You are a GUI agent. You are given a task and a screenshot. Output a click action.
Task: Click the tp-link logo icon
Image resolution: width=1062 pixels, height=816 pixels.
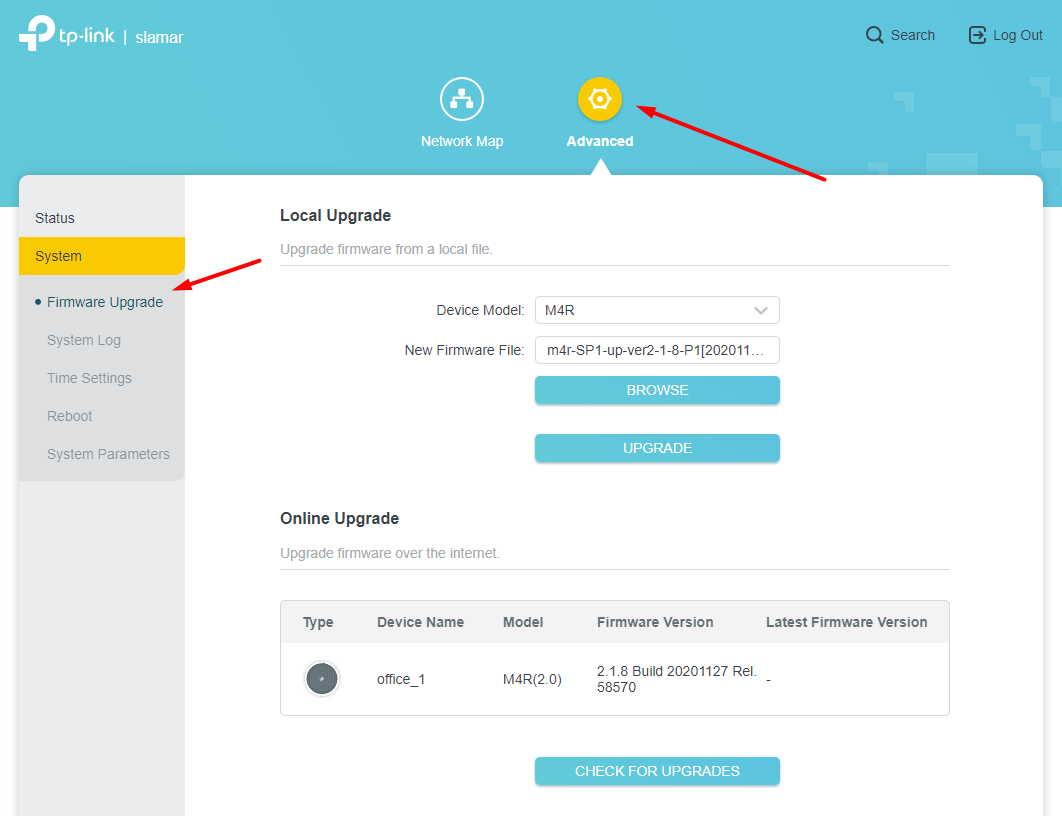coord(36,33)
